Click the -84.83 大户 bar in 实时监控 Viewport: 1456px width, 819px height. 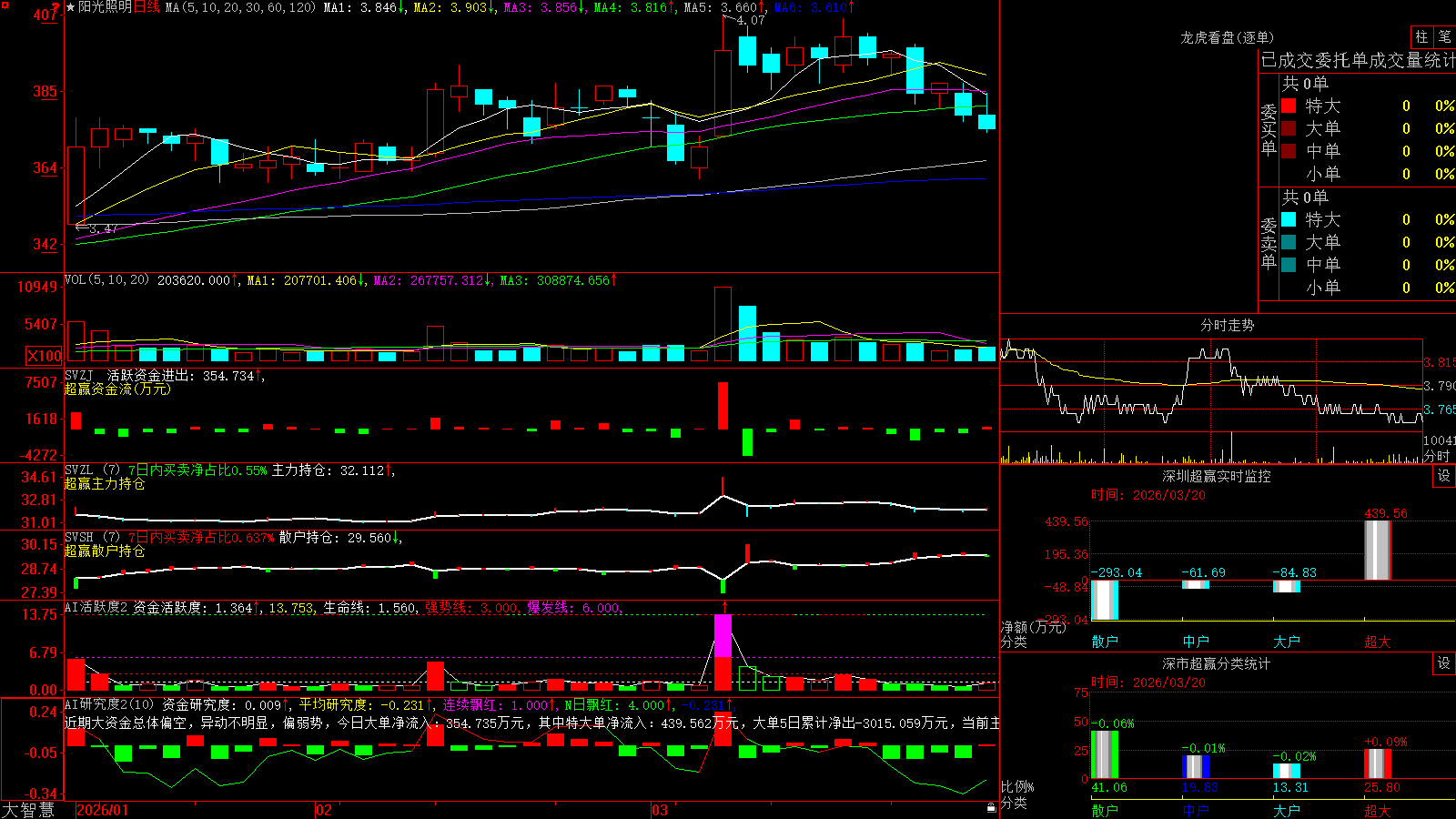1287,586
